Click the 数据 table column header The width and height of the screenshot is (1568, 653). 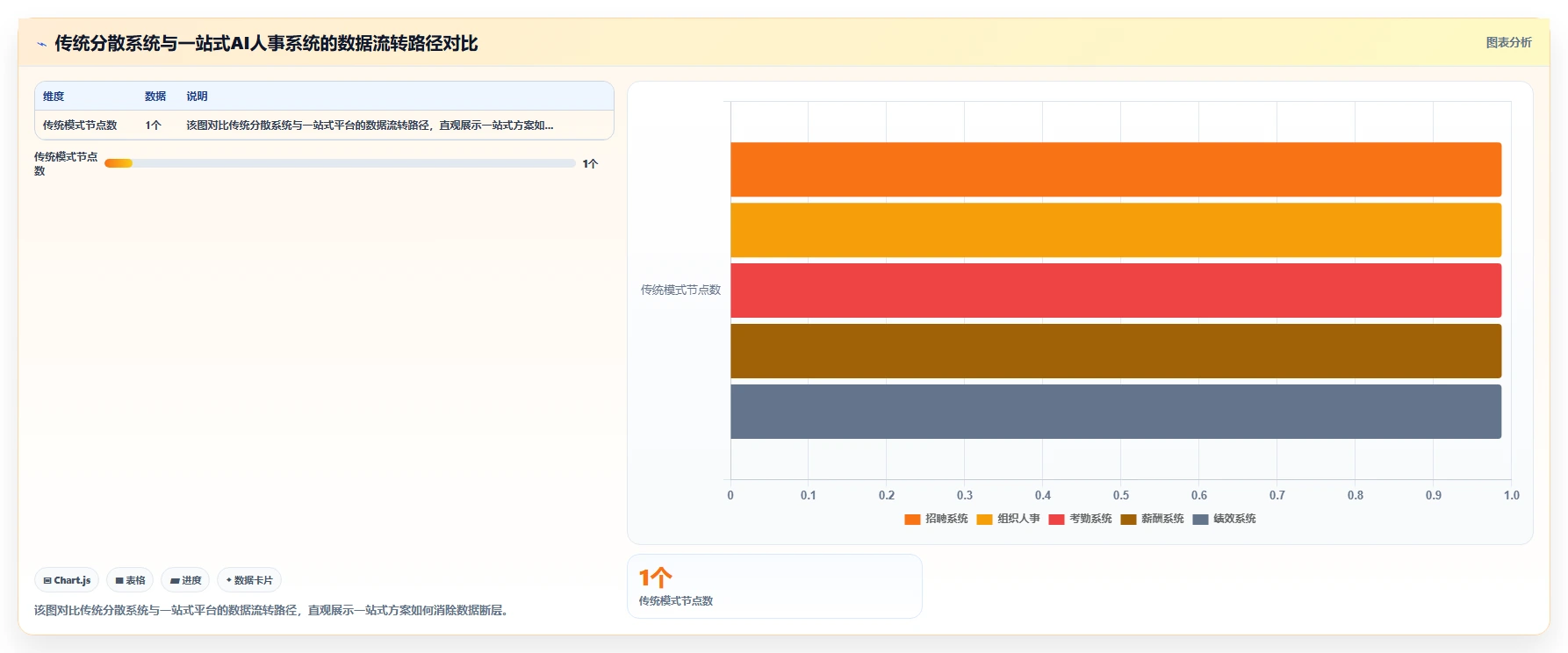point(155,97)
